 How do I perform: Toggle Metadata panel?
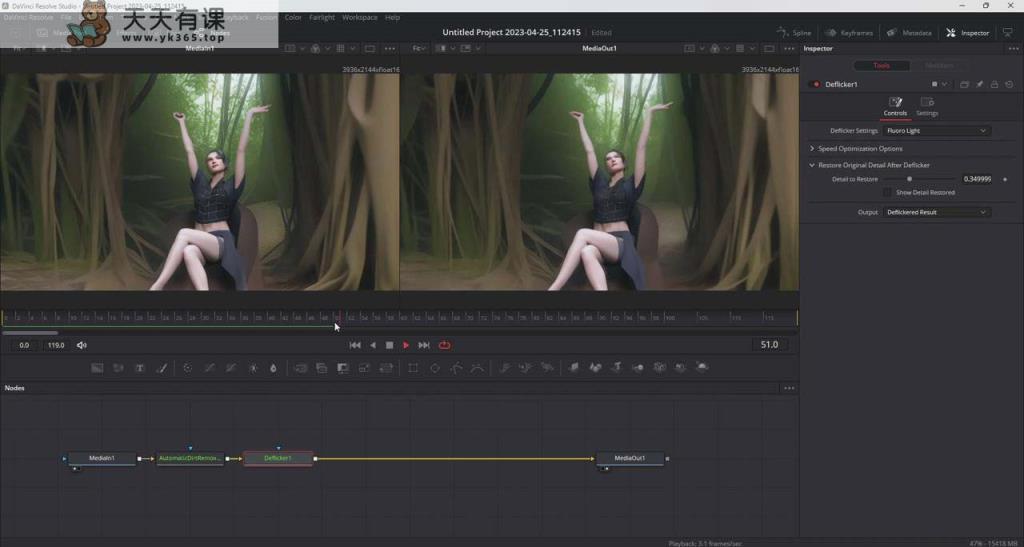[x=909, y=33]
